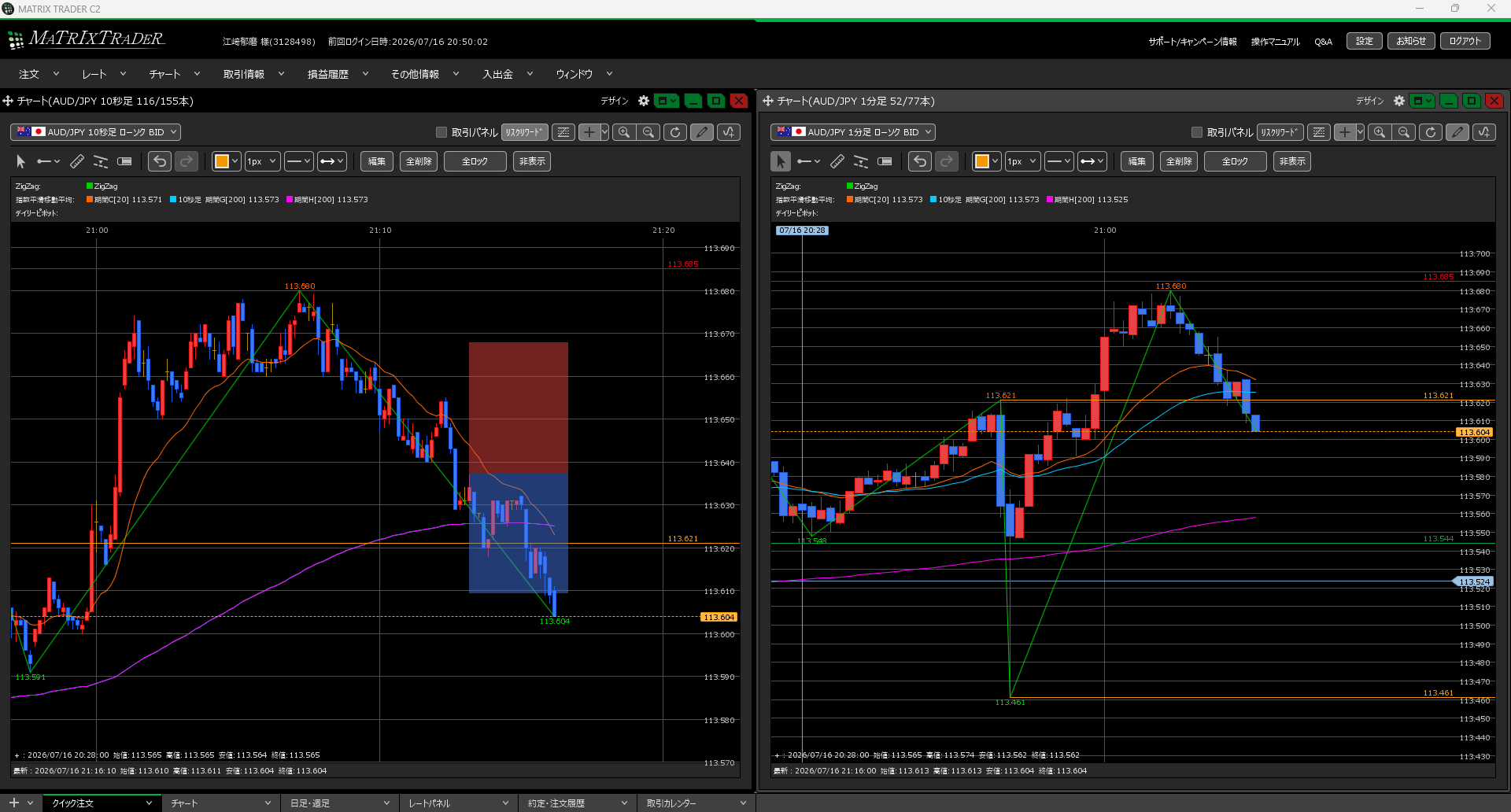Image resolution: width=1511 pixels, height=812 pixels.
Task: Open the indicator add icon in 10秒足 chart
Action: (x=729, y=132)
